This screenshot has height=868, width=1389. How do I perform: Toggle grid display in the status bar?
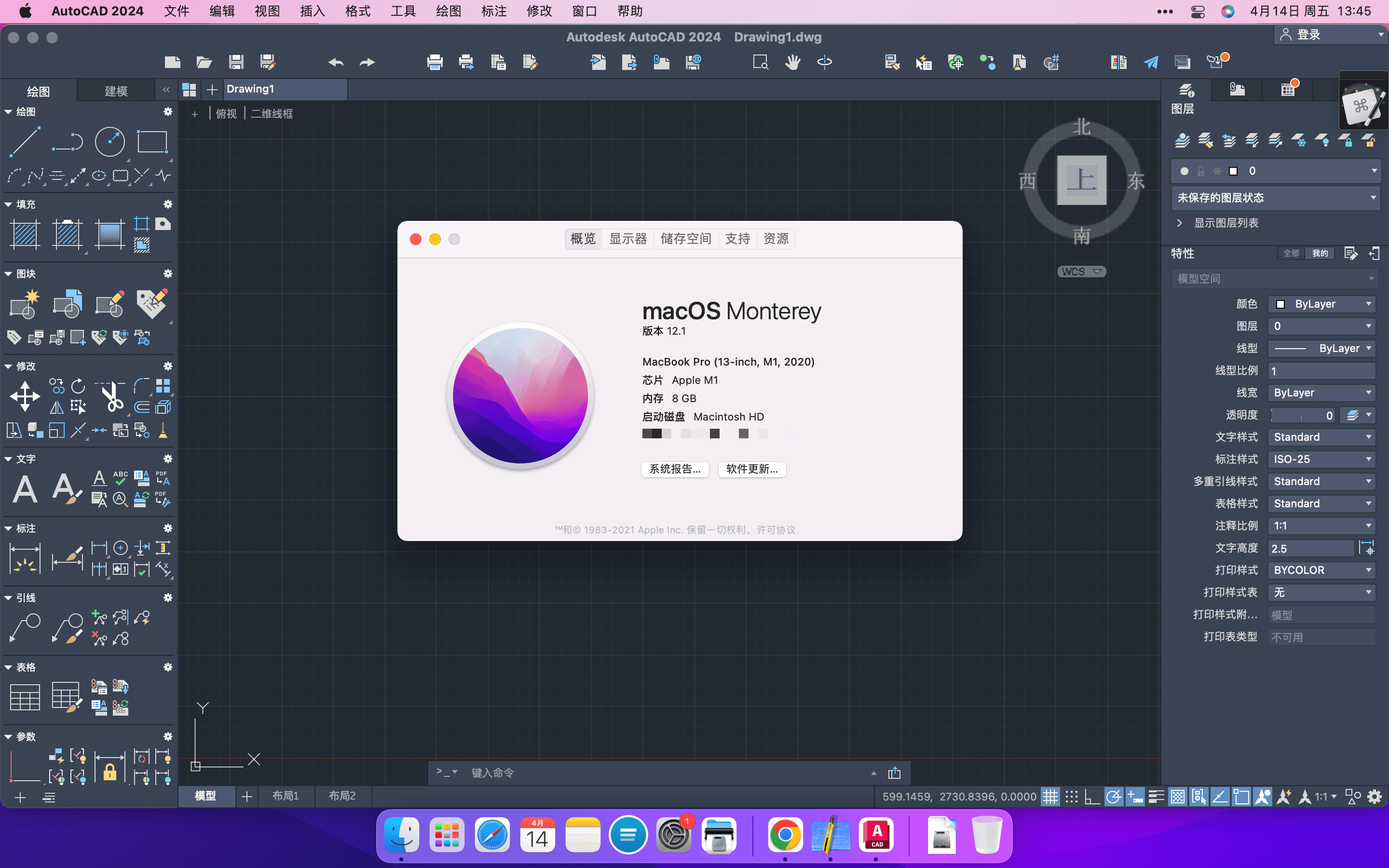[x=1050, y=797]
